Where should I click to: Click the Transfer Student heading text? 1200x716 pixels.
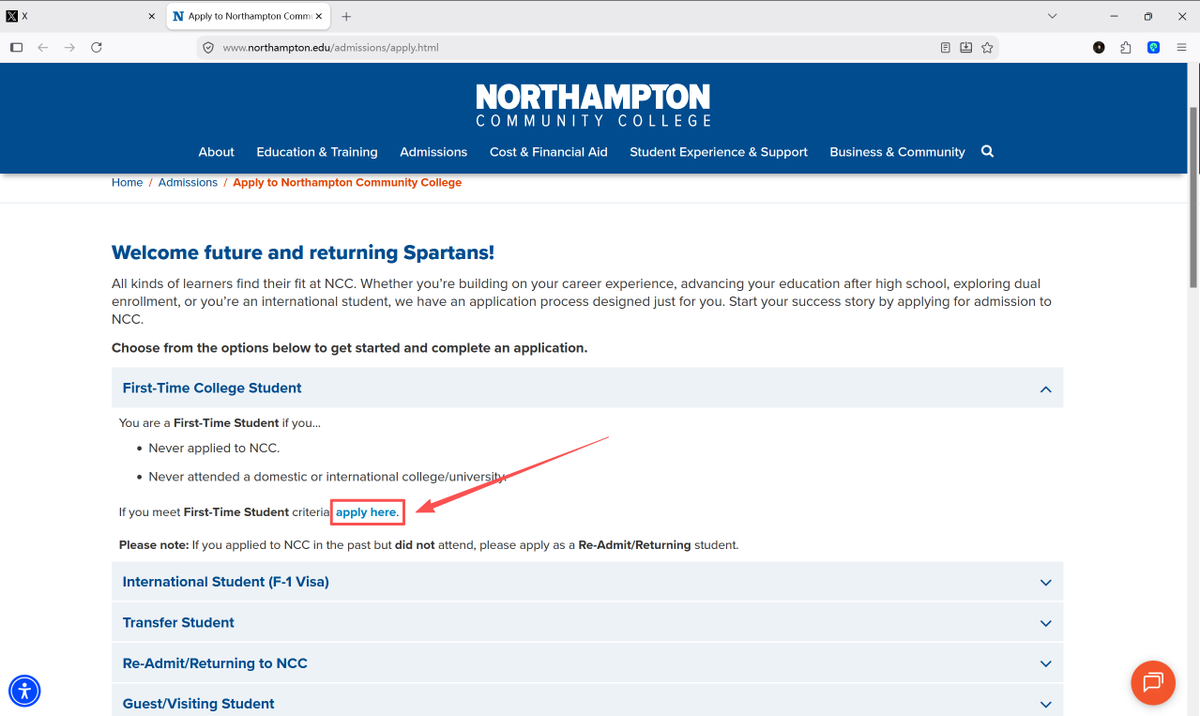click(178, 622)
